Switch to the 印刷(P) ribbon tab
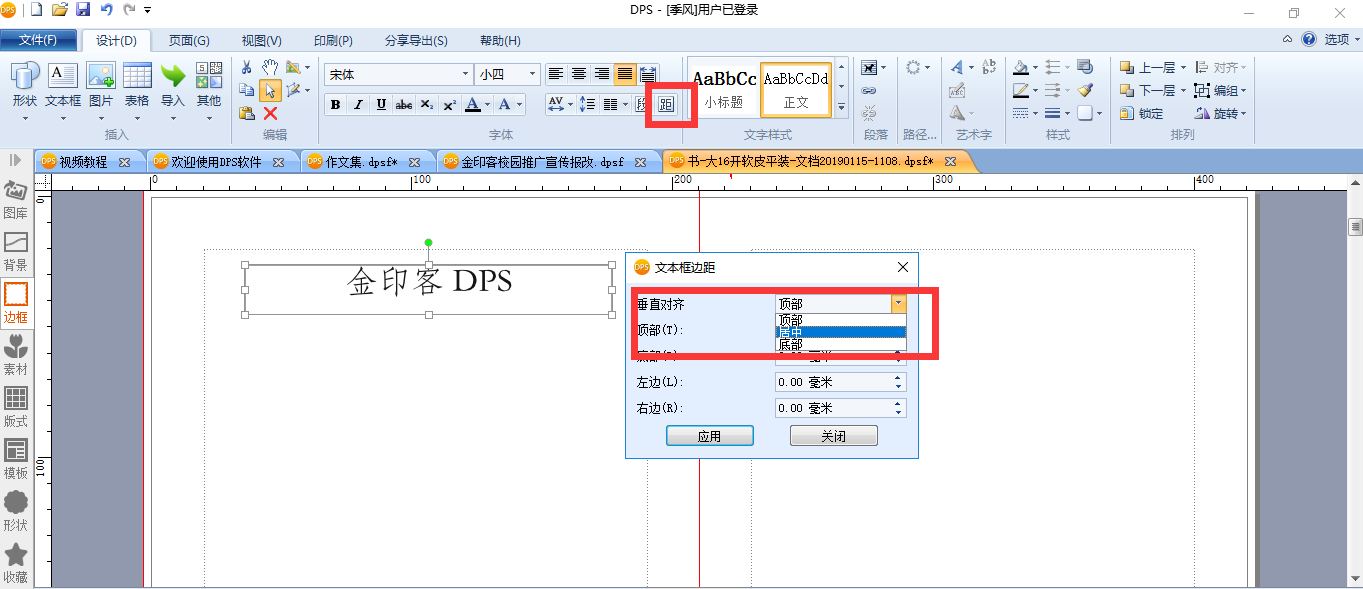This screenshot has width=1363, height=589. click(333, 41)
